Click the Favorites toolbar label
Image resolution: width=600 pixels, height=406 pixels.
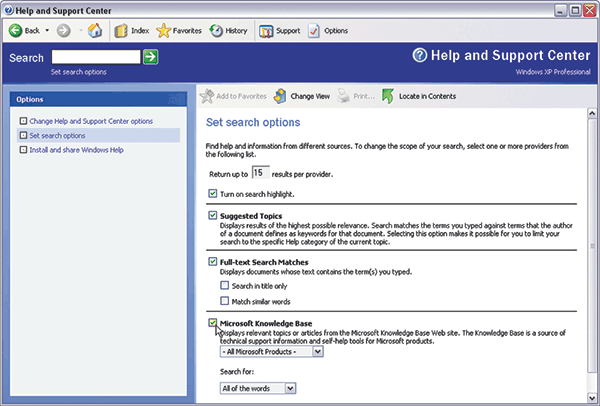(x=187, y=31)
